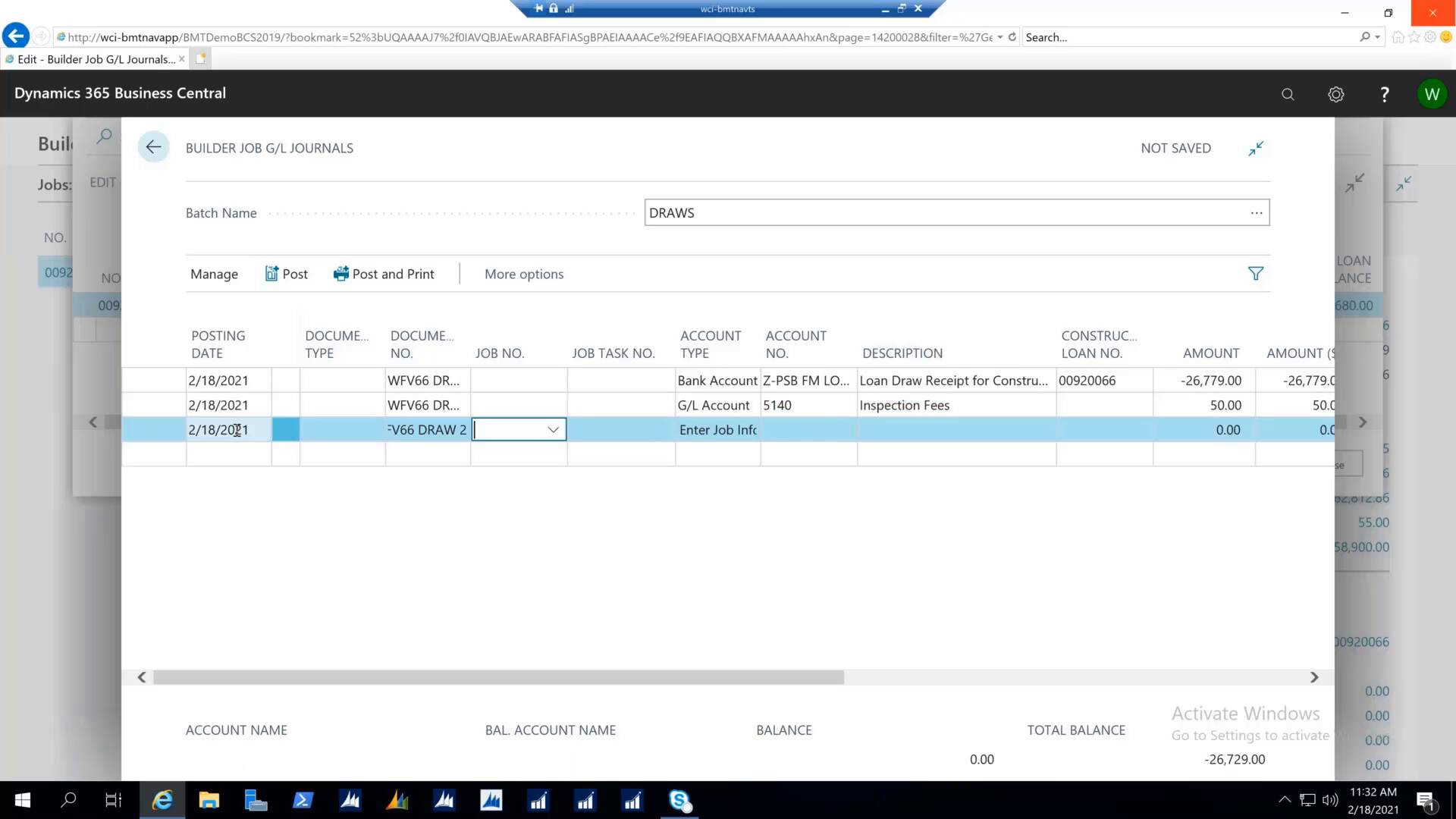Image resolution: width=1456 pixels, height=819 pixels.
Task: Open the Business Central help icon
Action: tap(1385, 94)
